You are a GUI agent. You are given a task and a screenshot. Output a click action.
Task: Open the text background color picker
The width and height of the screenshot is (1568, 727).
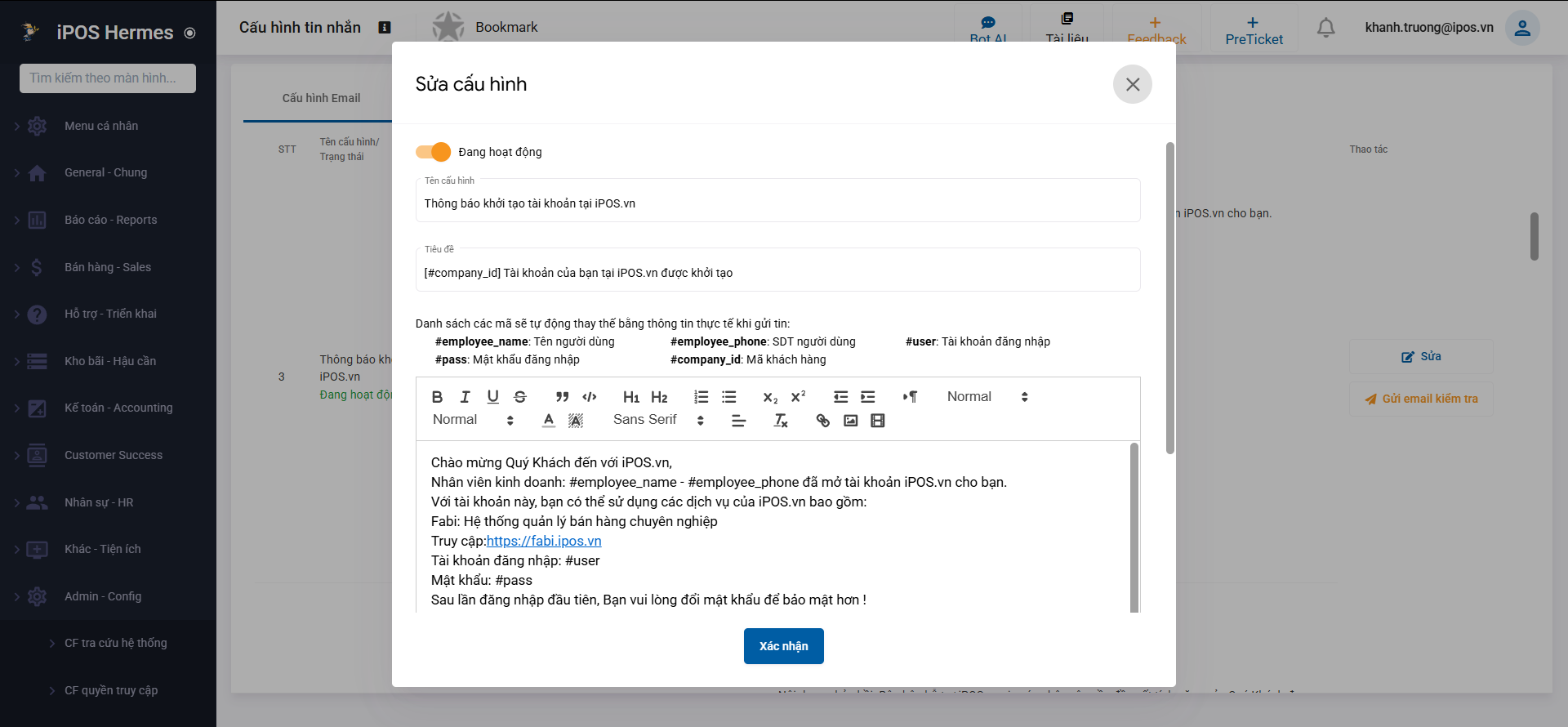click(576, 421)
